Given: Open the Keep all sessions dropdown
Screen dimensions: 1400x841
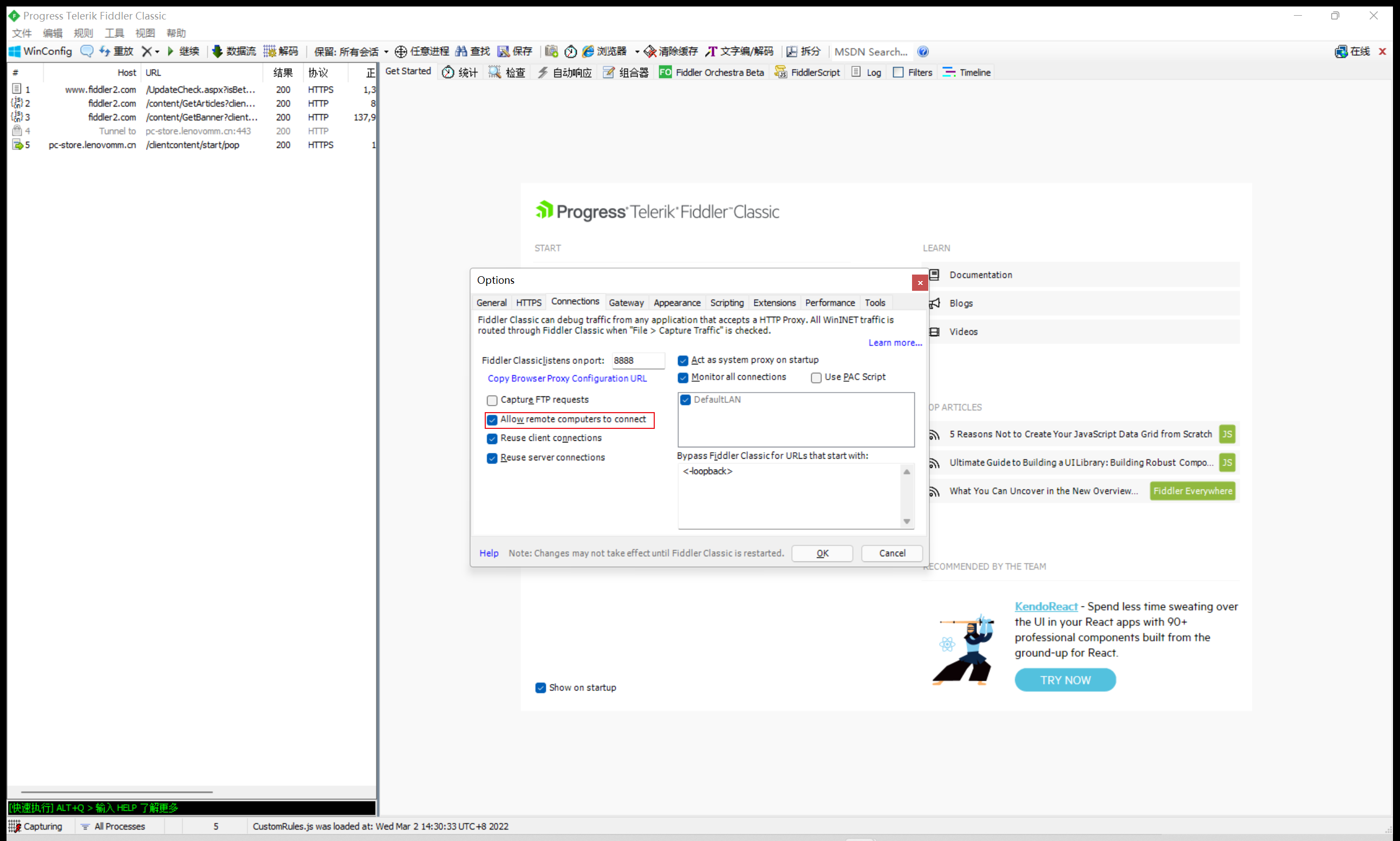Looking at the screenshot, I should tap(387, 51).
